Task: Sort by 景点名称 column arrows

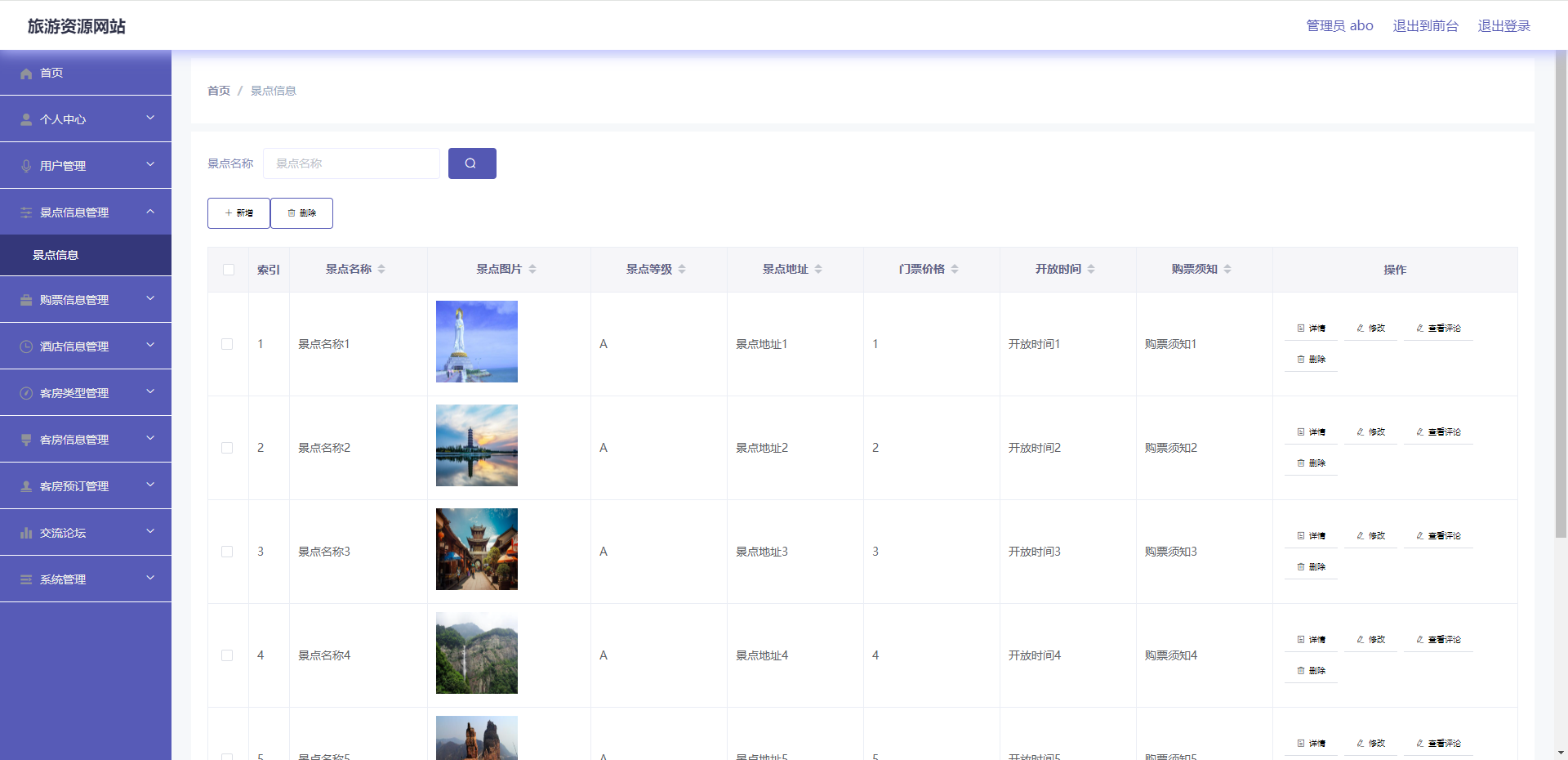Action: click(x=381, y=269)
